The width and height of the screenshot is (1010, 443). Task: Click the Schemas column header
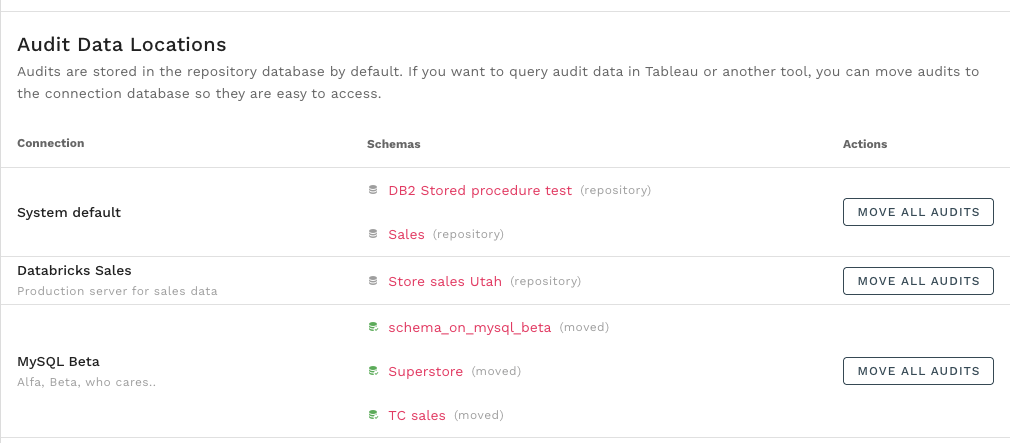(x=393, y=144)
